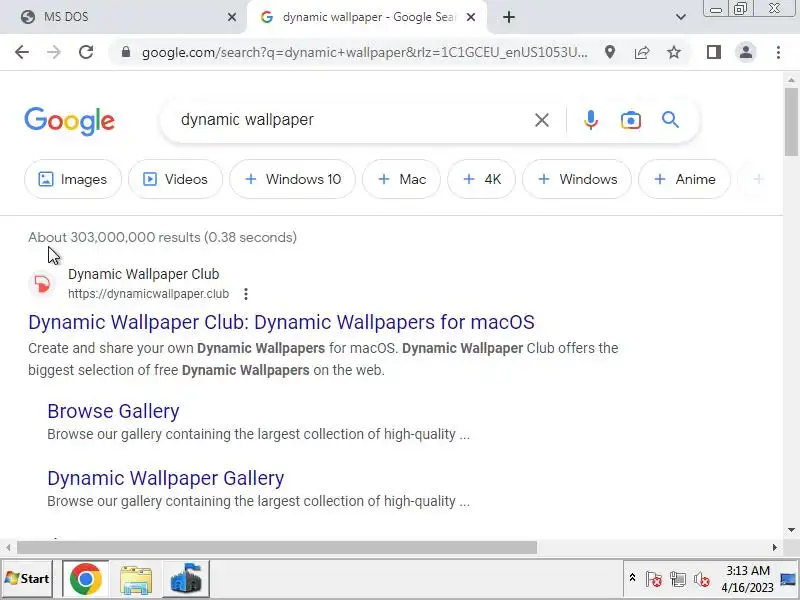Close the dynamic wallpaper Google Search tab

(x=471, y=17)
